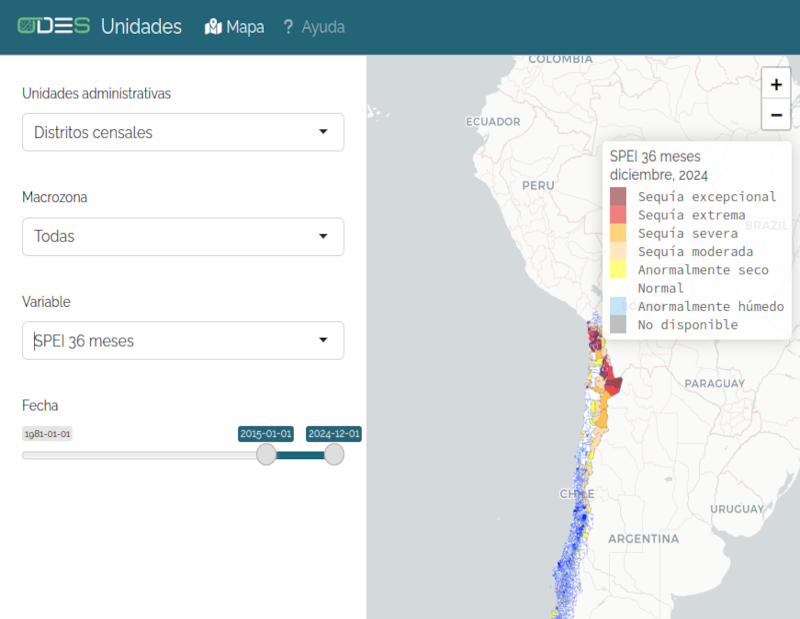Zoom out on the map
Image resolution: width=800 pixels, height=619 pixels.
click(x=776, y=115)
